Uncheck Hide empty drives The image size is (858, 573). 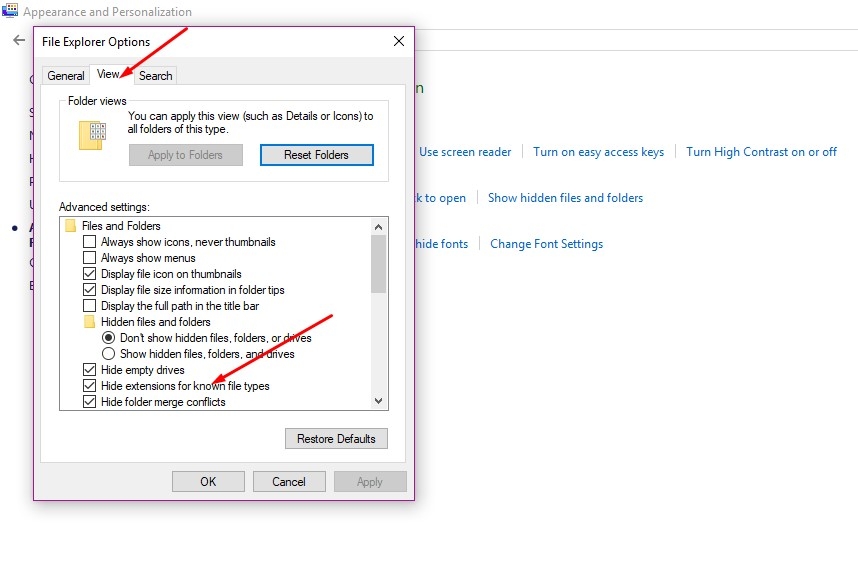[x=89, y=369]
